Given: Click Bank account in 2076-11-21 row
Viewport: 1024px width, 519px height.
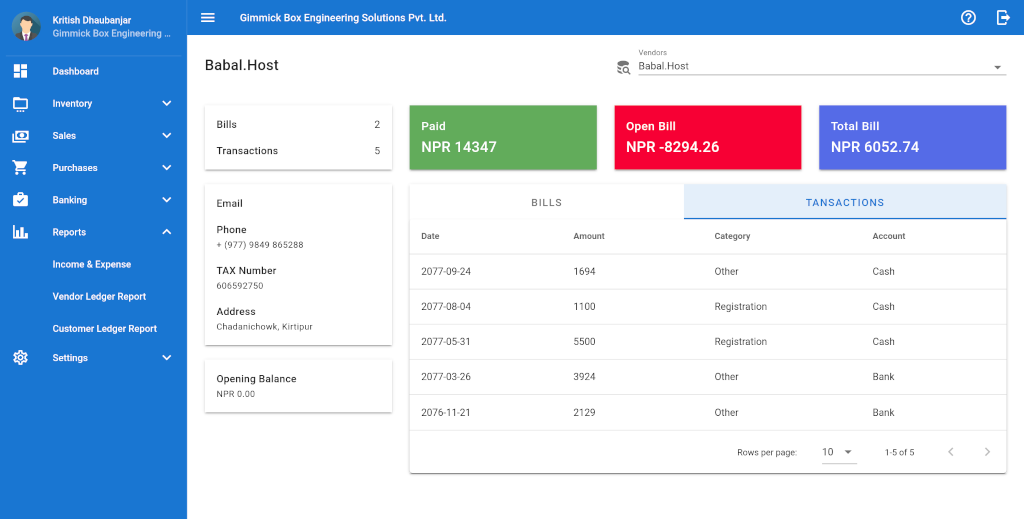Looking at the screenshot, I should coord(884,413).
